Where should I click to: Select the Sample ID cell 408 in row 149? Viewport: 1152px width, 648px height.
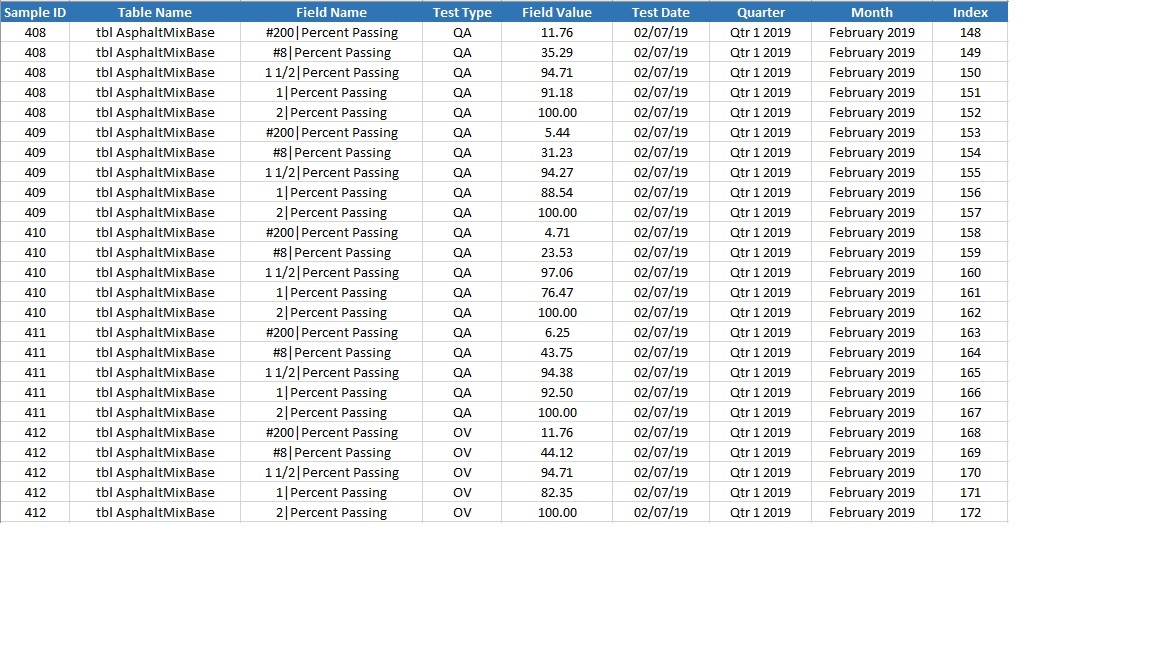35,52
